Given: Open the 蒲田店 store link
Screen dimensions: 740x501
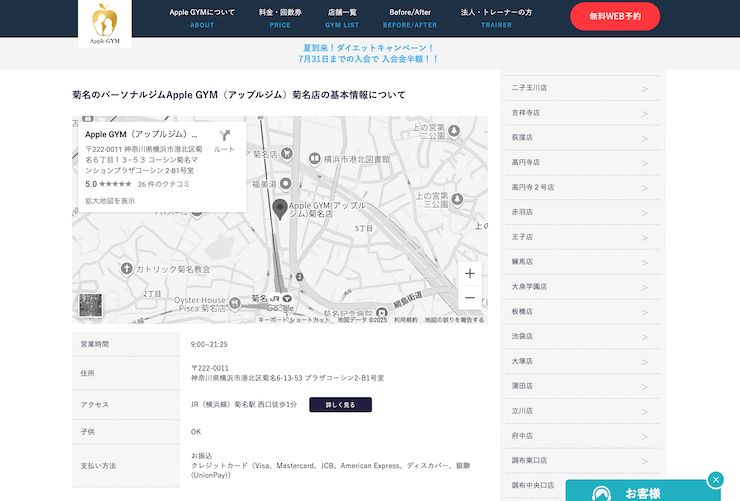Looking at the screenshot, I should (x=583, y=386).
